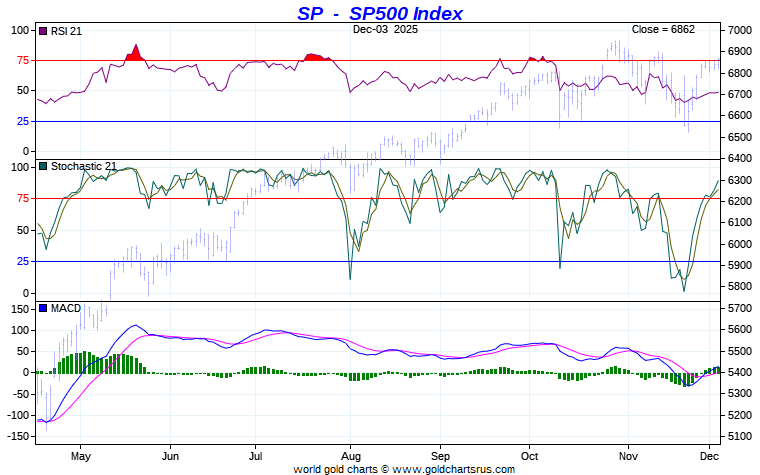760x475 pixels.
Task: Click the '5400' price axis label
Action: pyautogui.click(x=740, y=372)
